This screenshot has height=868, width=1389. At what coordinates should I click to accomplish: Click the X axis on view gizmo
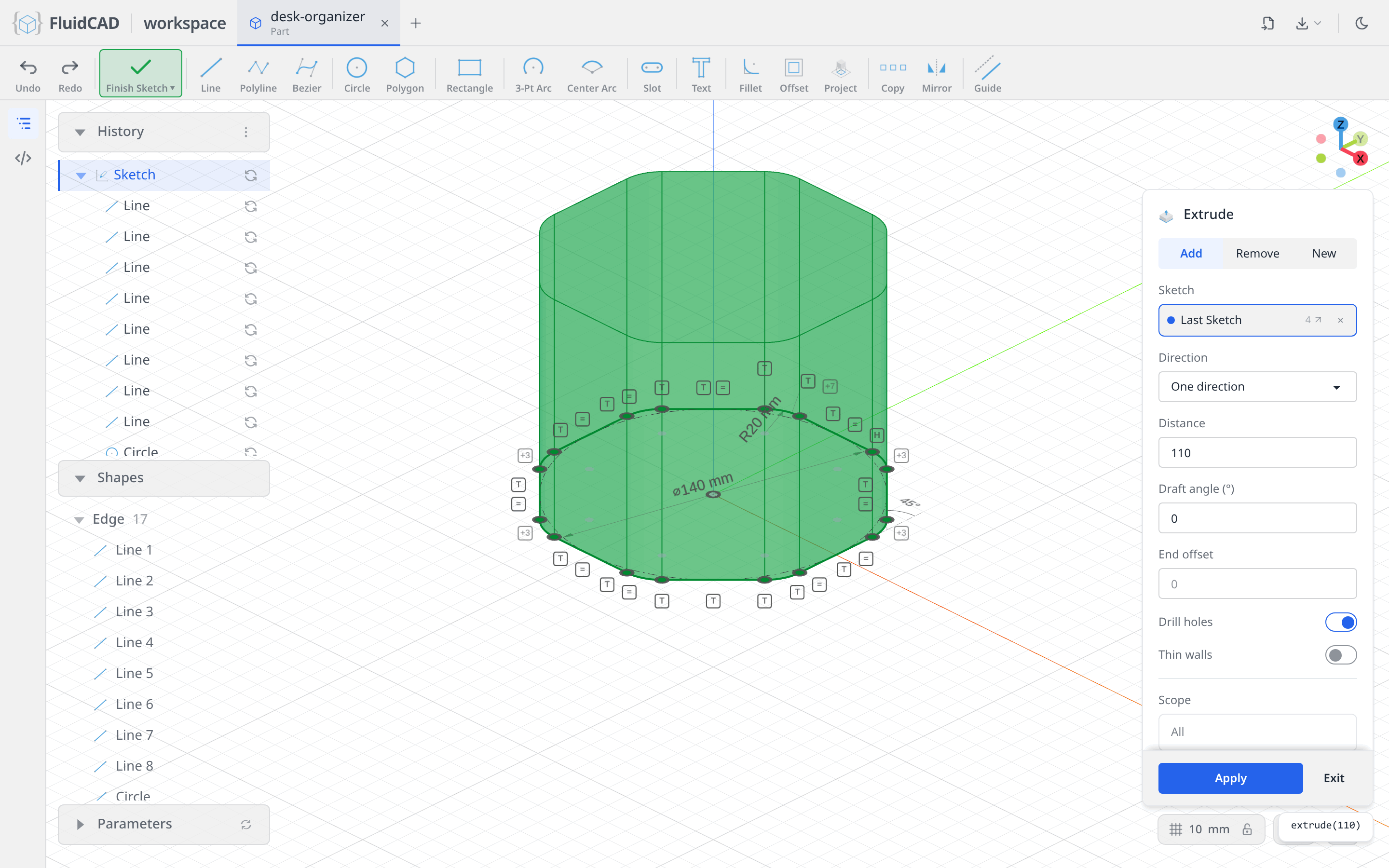click(x=1360, y=159)
